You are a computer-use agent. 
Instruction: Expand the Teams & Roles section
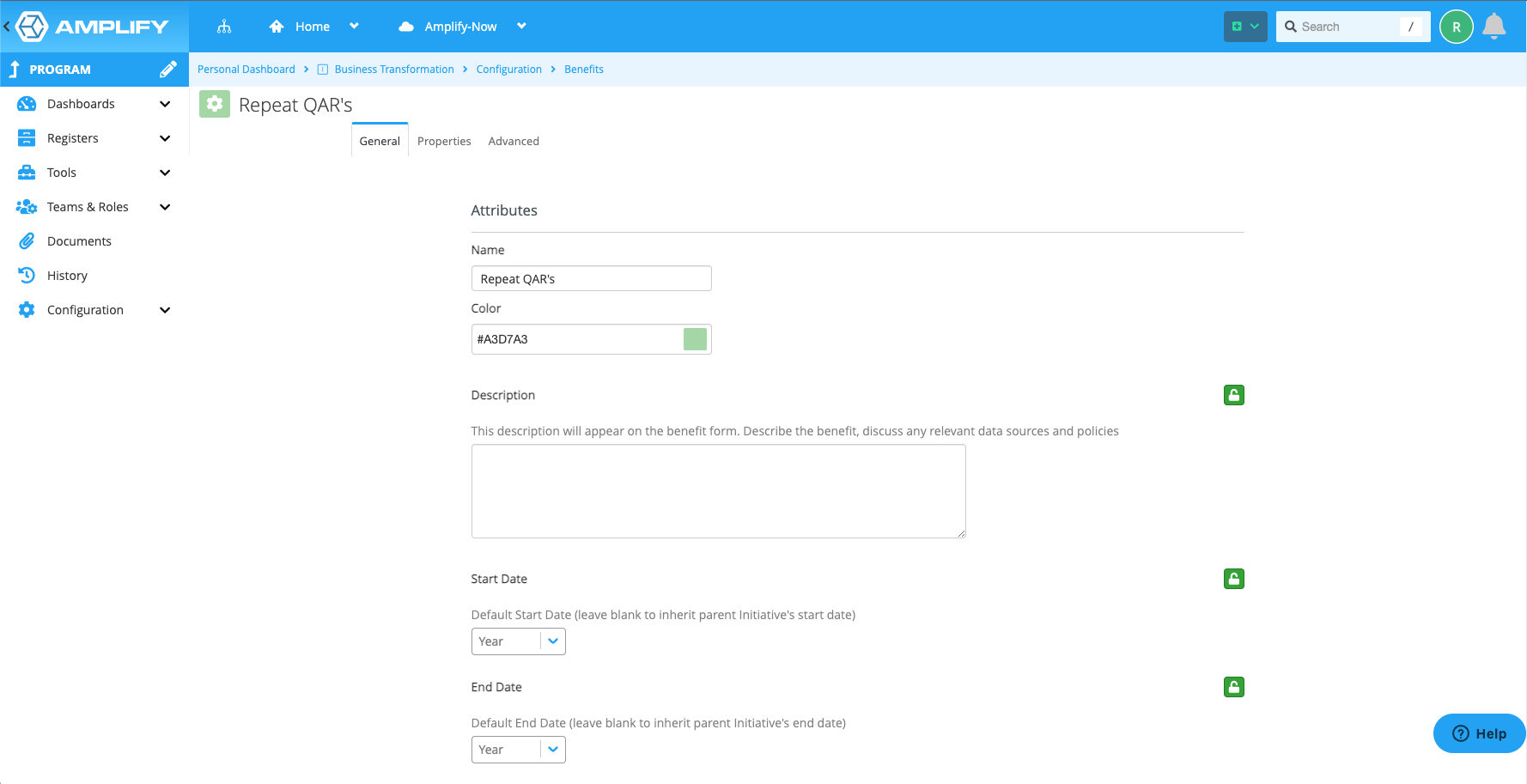point(87,206)
